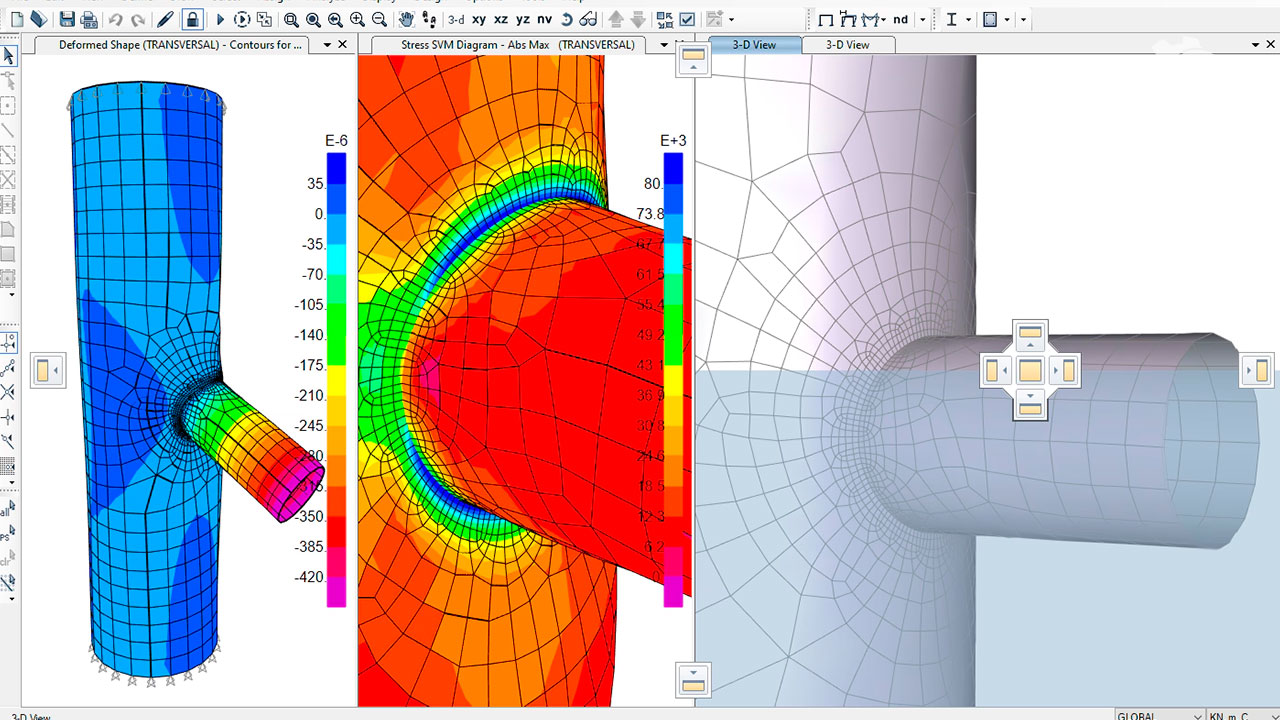The height and width of the screenshot is (720, 1280).
Task: Click the glasses Perspective Toggle icon
Action: [x=588, y=19]
